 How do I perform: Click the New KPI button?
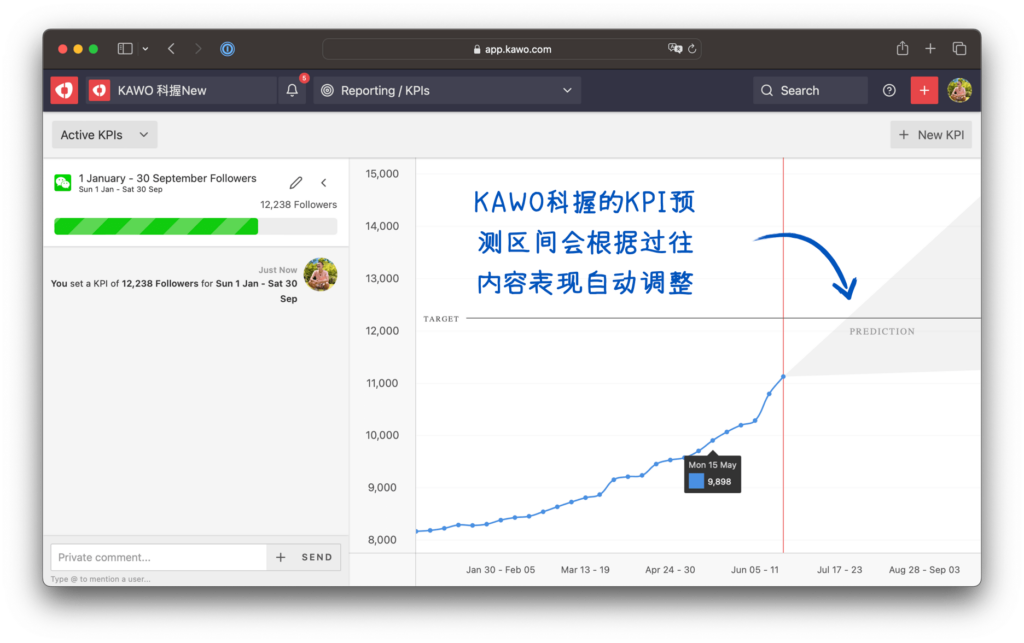[931, 135]
